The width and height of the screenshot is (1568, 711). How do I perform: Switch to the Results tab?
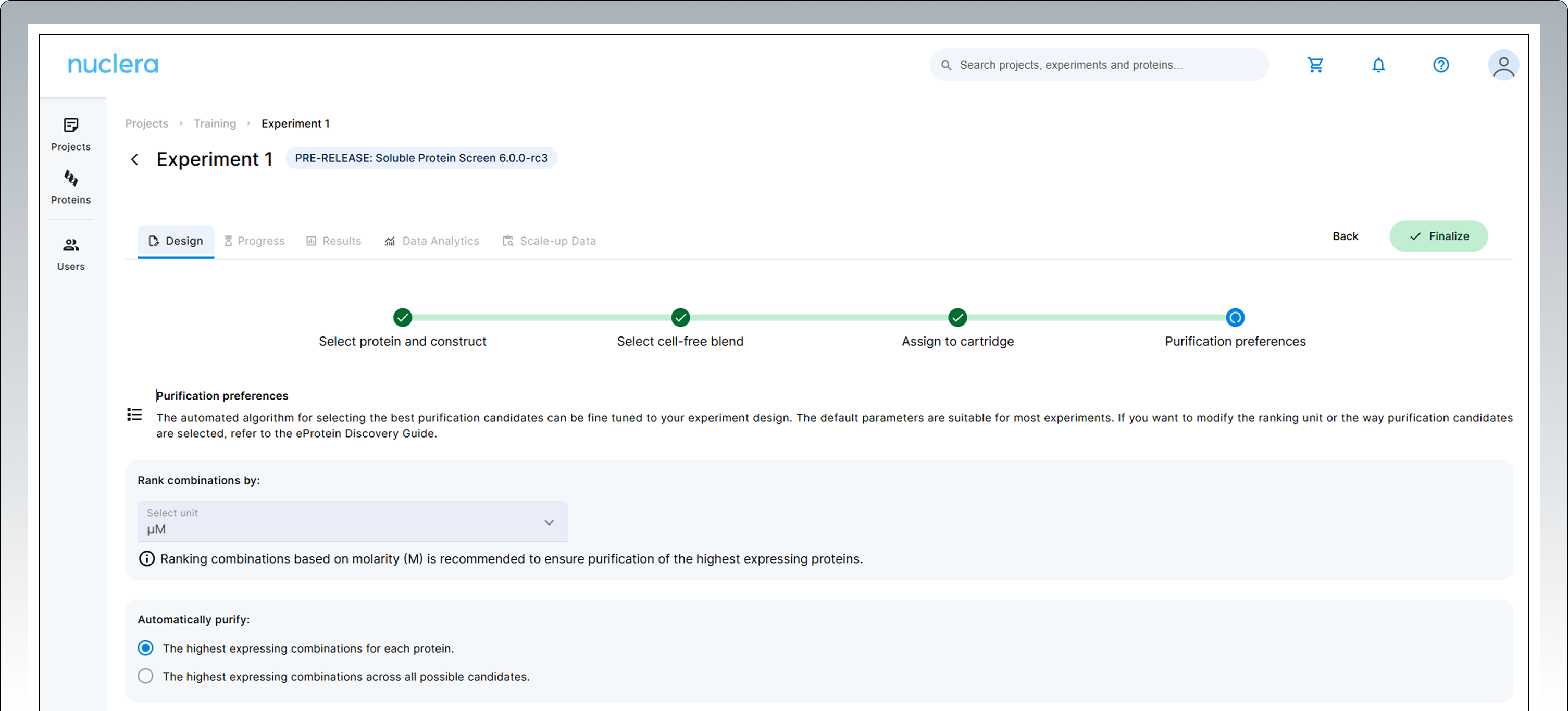333,241
